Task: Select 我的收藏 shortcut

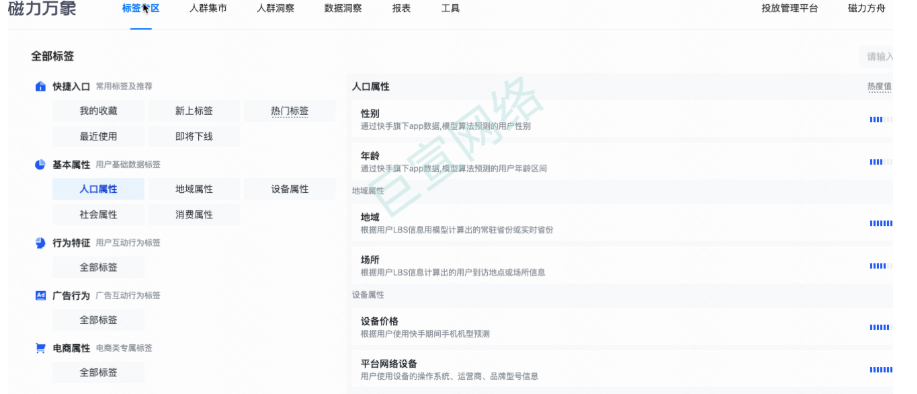Action: coord(98,111)
